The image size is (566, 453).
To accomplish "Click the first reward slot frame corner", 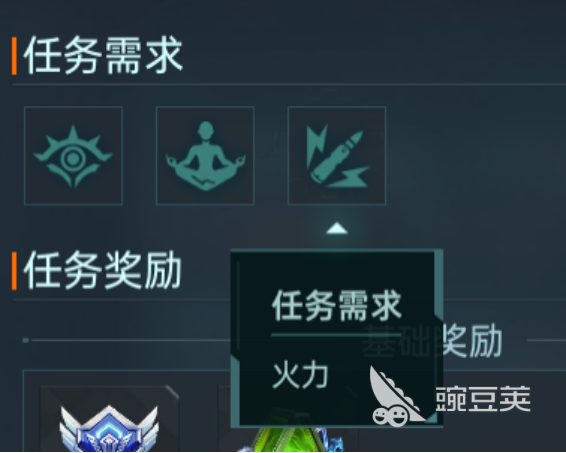I will click(172, 392).
